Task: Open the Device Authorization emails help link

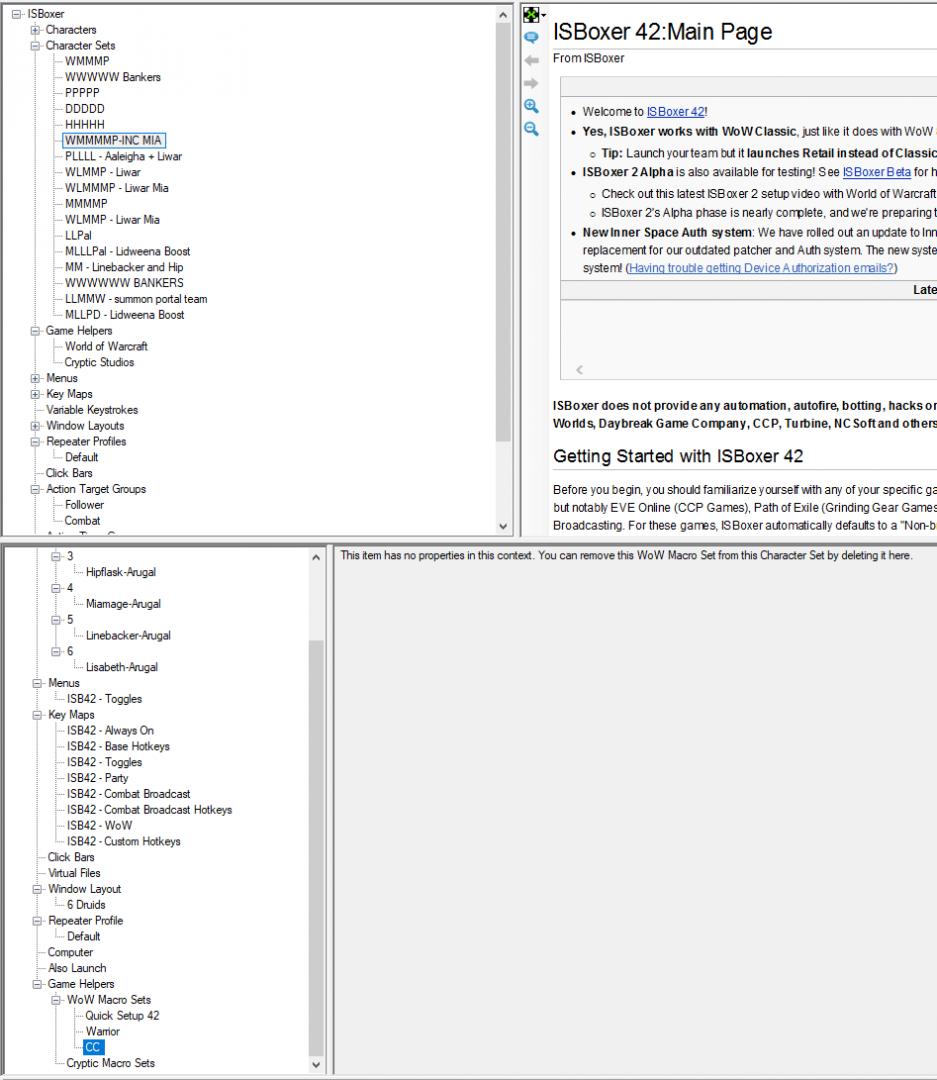Action: [x=761, y=268]
